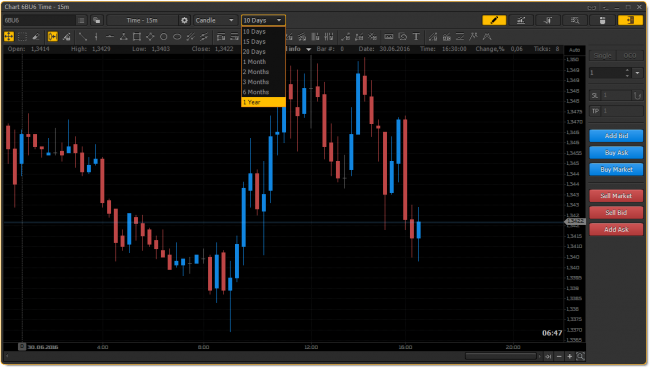Open the chart settings gear
This screenshot has width=650, height=368.
pyautogui.click(x=184, y=20)
